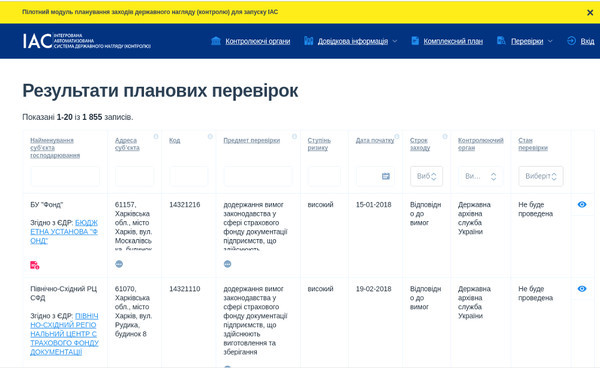Viewport: 600px width, 368px height.
Task: Click map icon beside Довідкова інформація
Action: (x=308, y=41)
